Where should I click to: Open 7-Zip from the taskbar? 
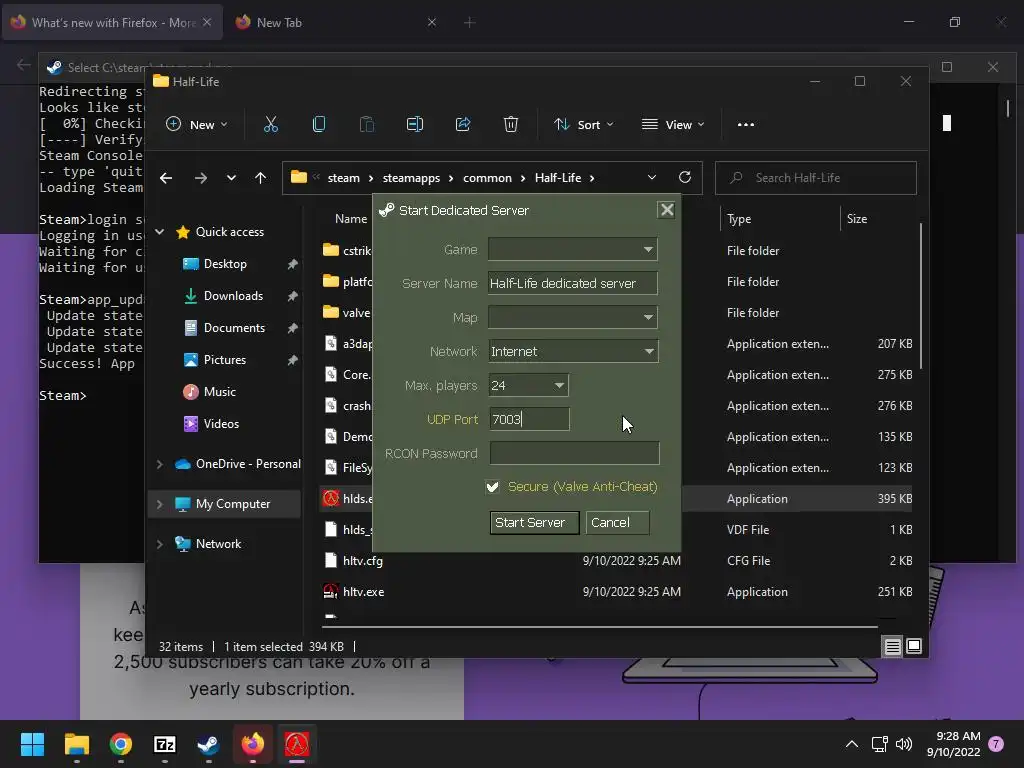click(x=165, y=744)
